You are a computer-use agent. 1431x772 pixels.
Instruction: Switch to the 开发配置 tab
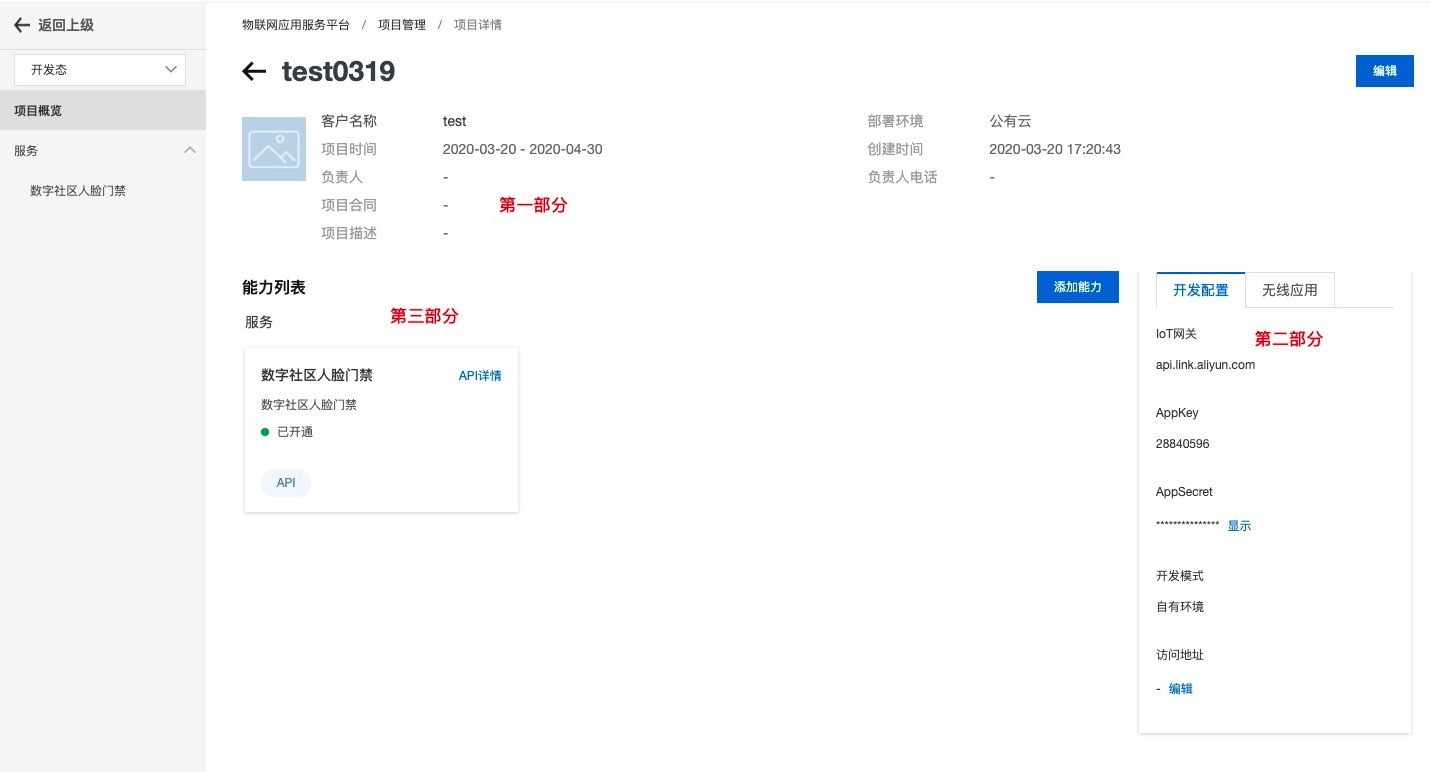(1201, 290)
